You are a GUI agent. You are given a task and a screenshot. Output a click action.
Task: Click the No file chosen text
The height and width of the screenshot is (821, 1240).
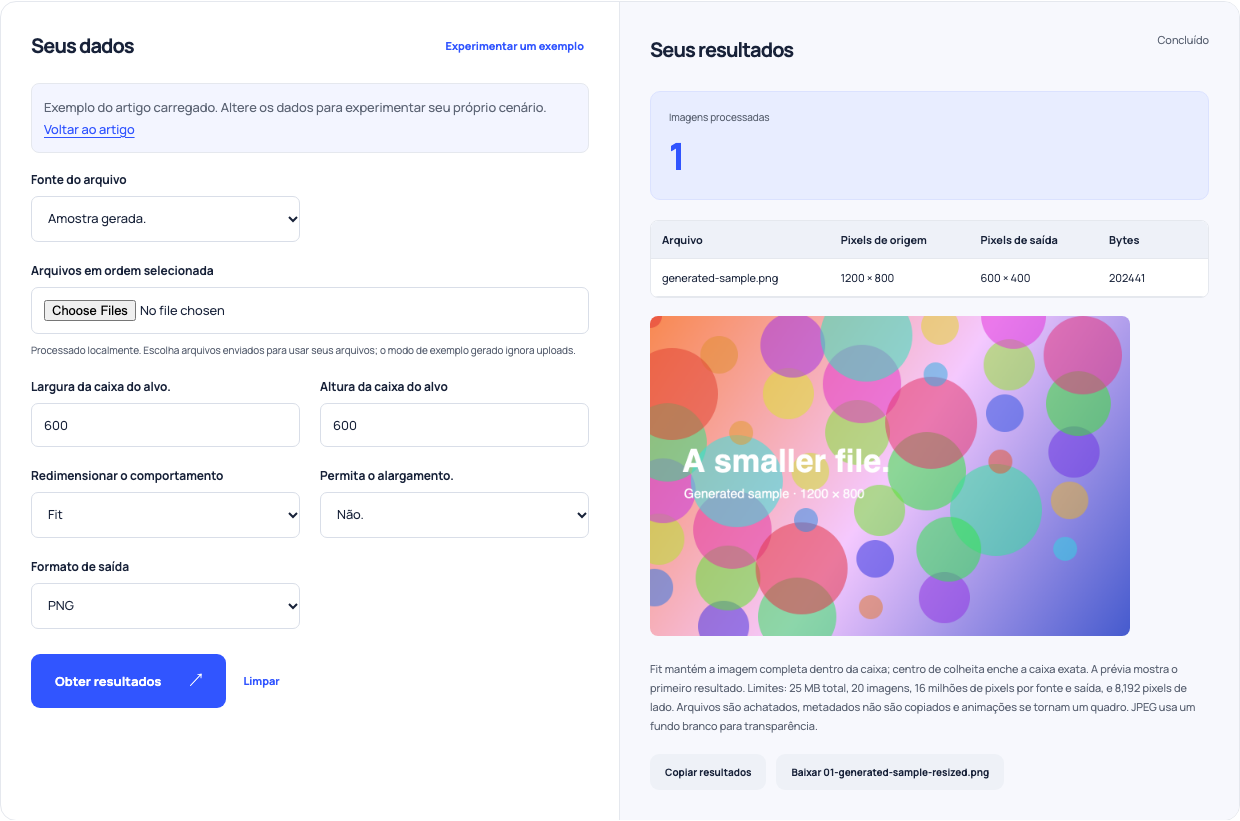(x=182, y=311)
